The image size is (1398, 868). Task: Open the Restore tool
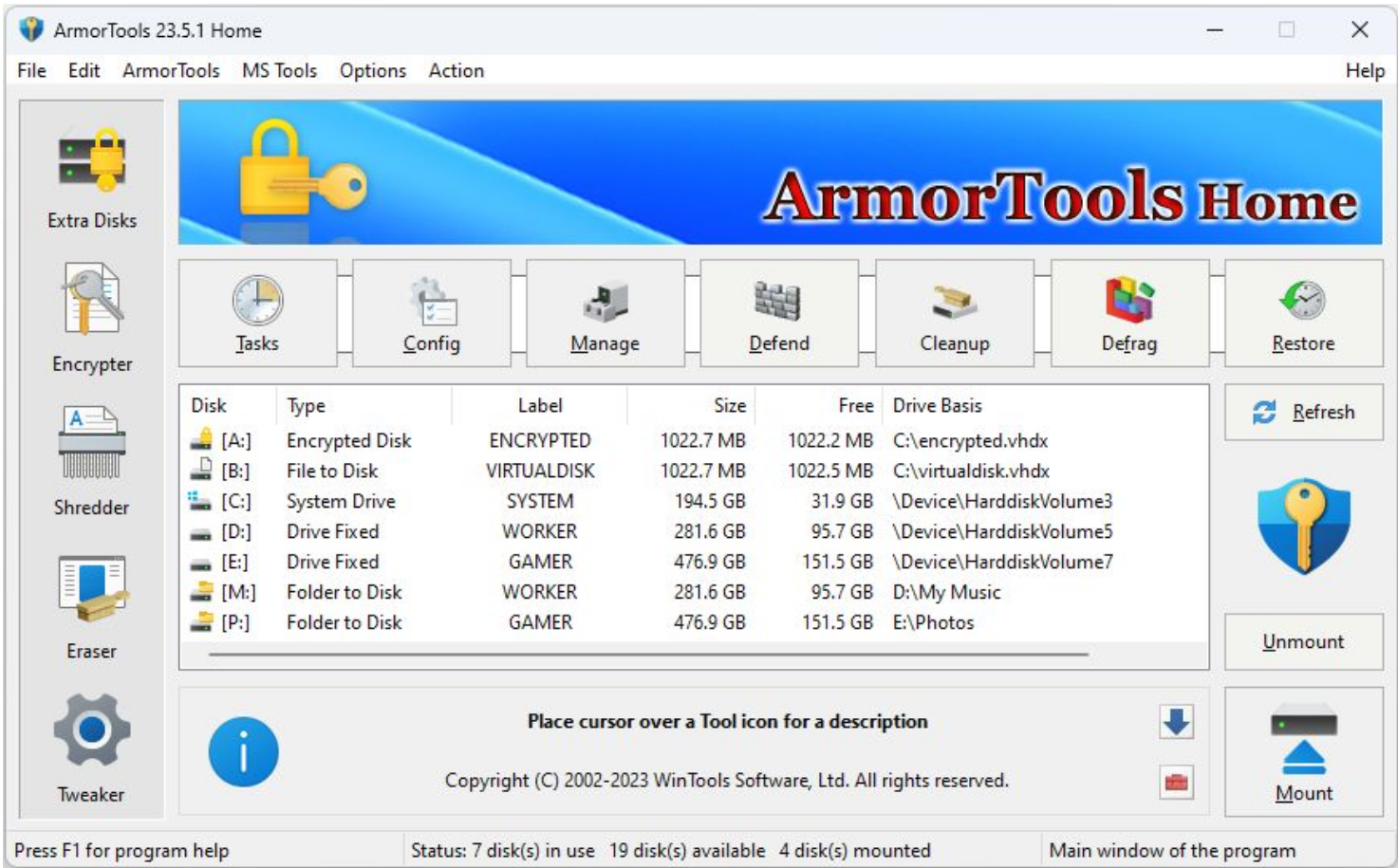tap(1304, 313)
